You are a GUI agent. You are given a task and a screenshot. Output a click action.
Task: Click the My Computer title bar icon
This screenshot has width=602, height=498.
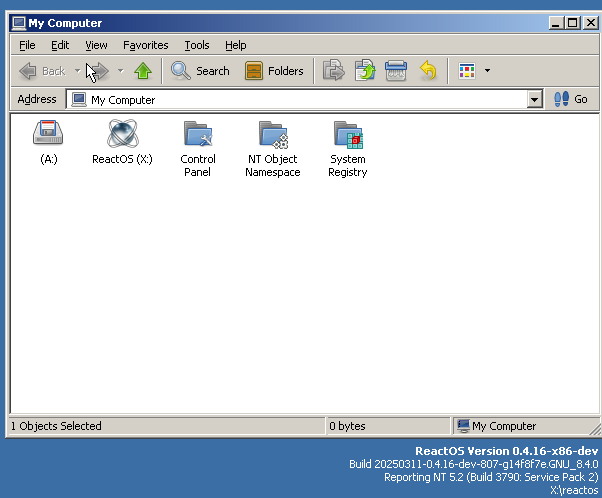click(19, 23)
